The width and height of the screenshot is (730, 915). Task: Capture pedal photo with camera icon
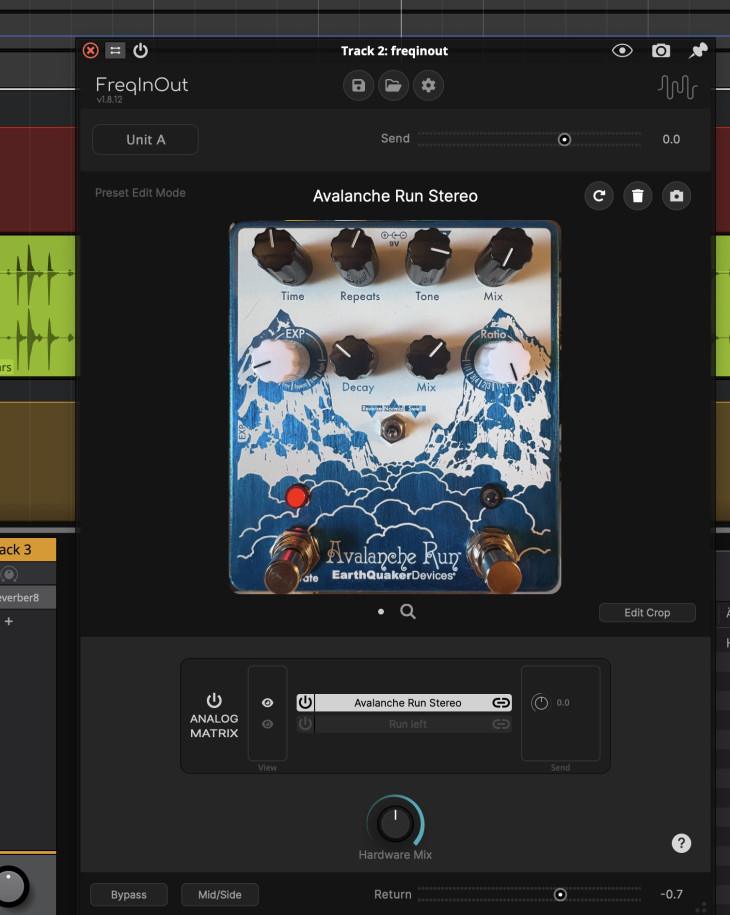[676, 196]
